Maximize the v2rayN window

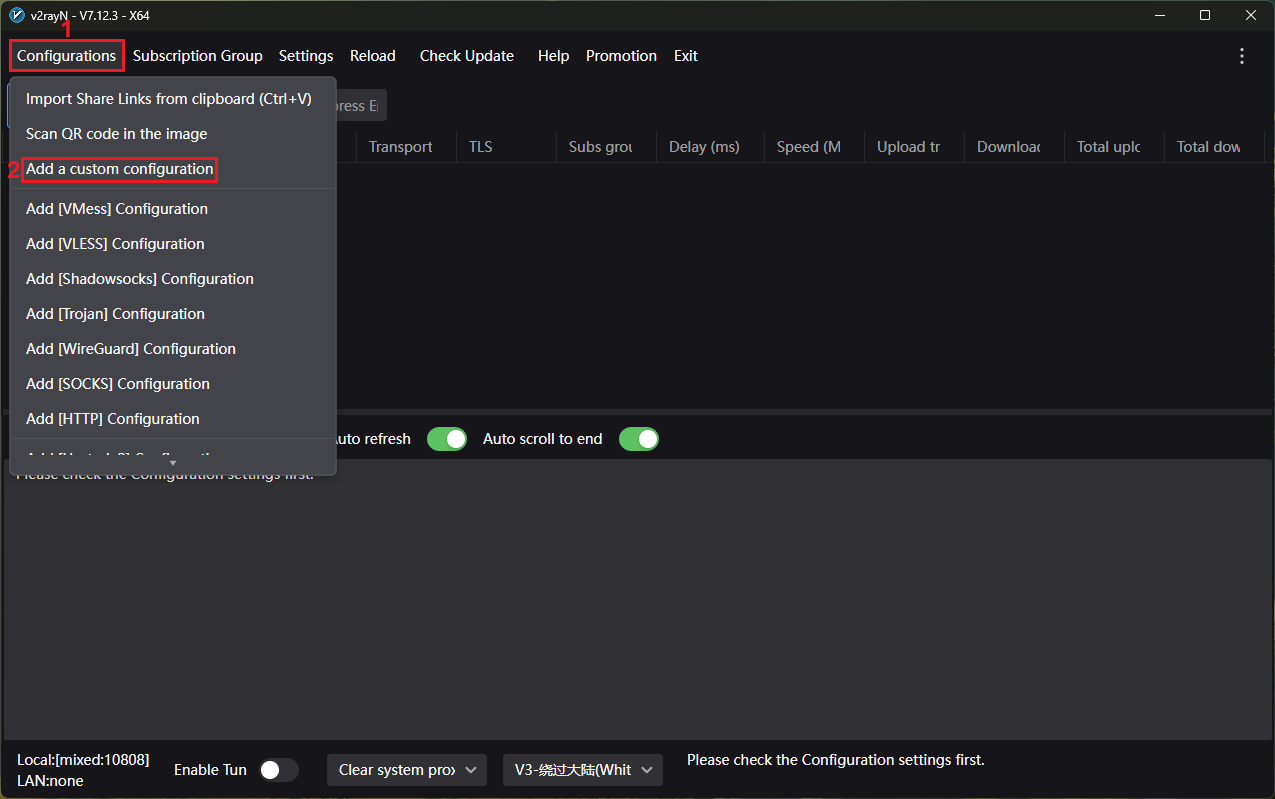[1204, 15]
